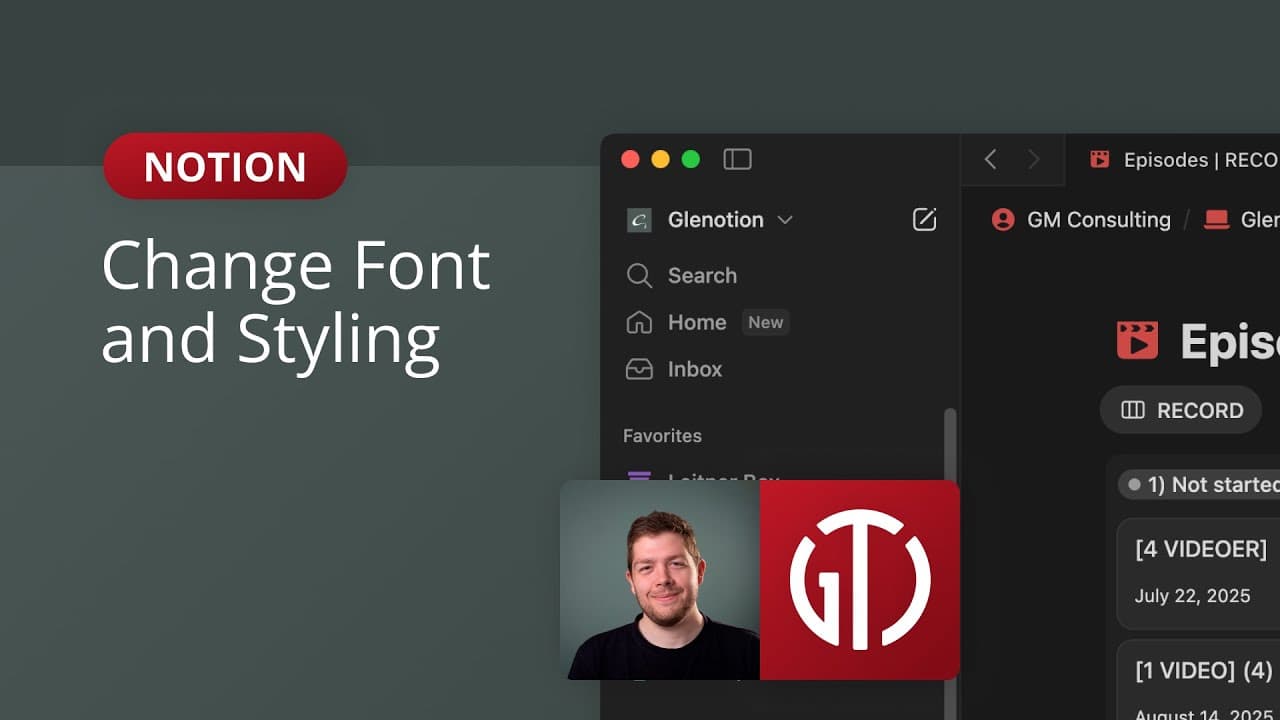
Task: Open Home using its house icon
Action: pos(639,322)
